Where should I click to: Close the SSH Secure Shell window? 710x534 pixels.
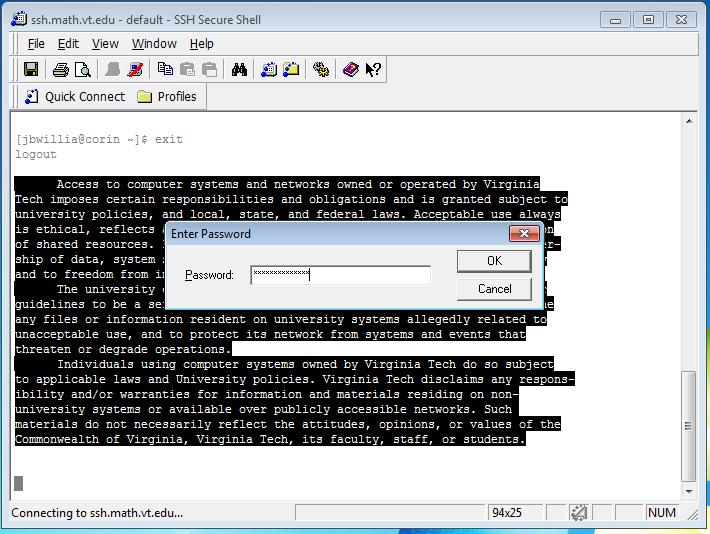681,20
